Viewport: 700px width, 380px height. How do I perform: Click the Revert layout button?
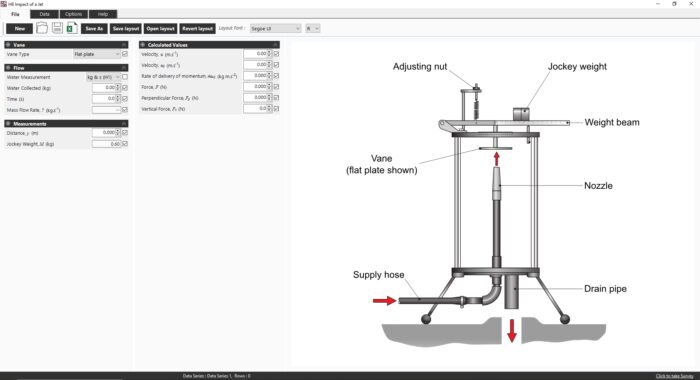(x=197, y=29)
